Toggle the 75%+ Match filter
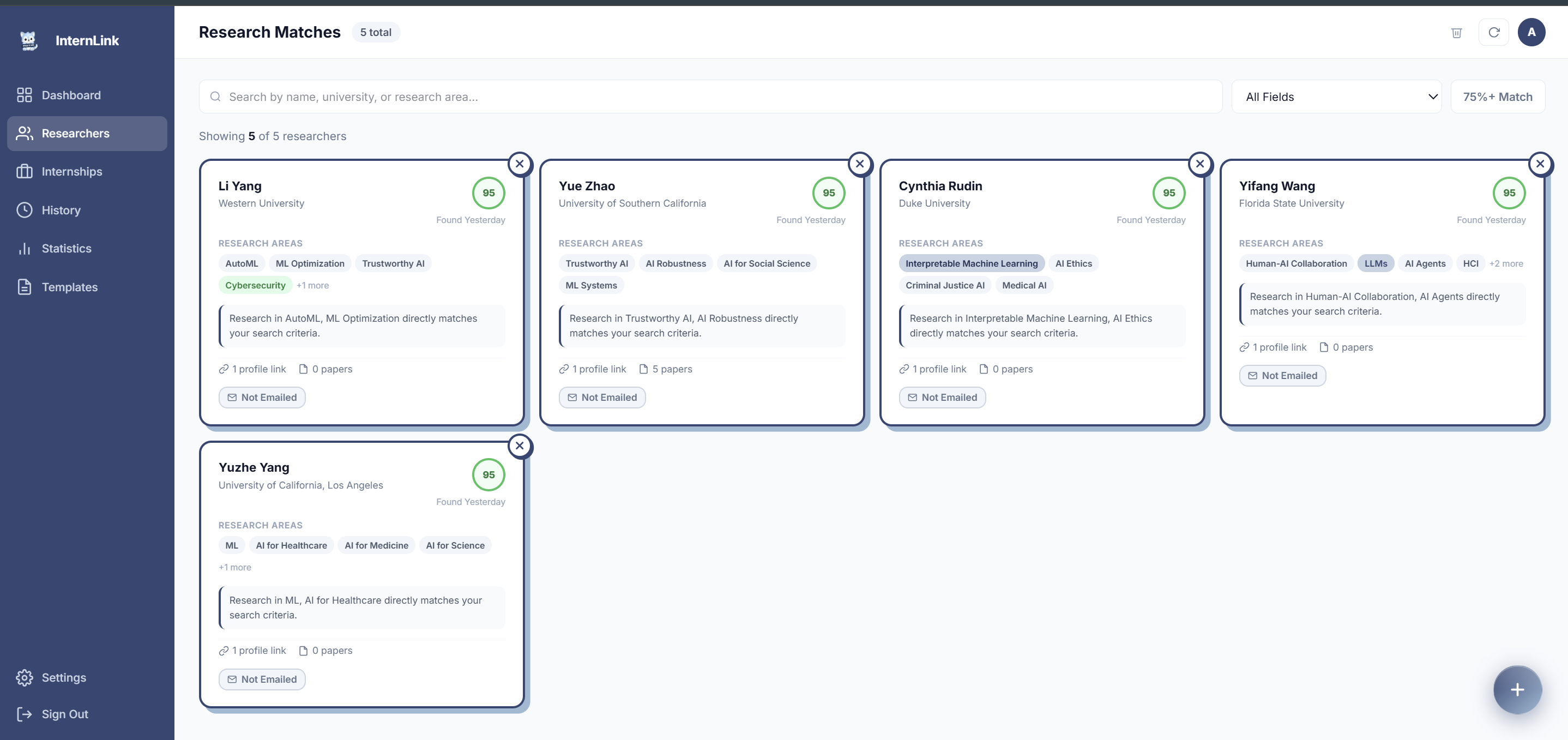 pyautogui.click(x=1498, y=97)
